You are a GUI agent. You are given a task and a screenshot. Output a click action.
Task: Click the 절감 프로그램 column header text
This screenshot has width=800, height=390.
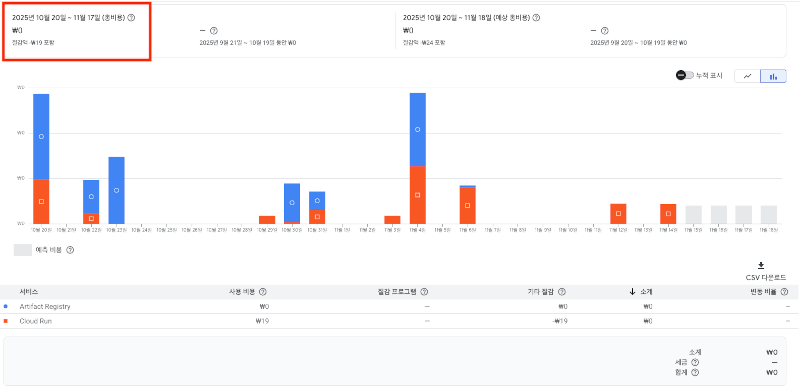396,292
